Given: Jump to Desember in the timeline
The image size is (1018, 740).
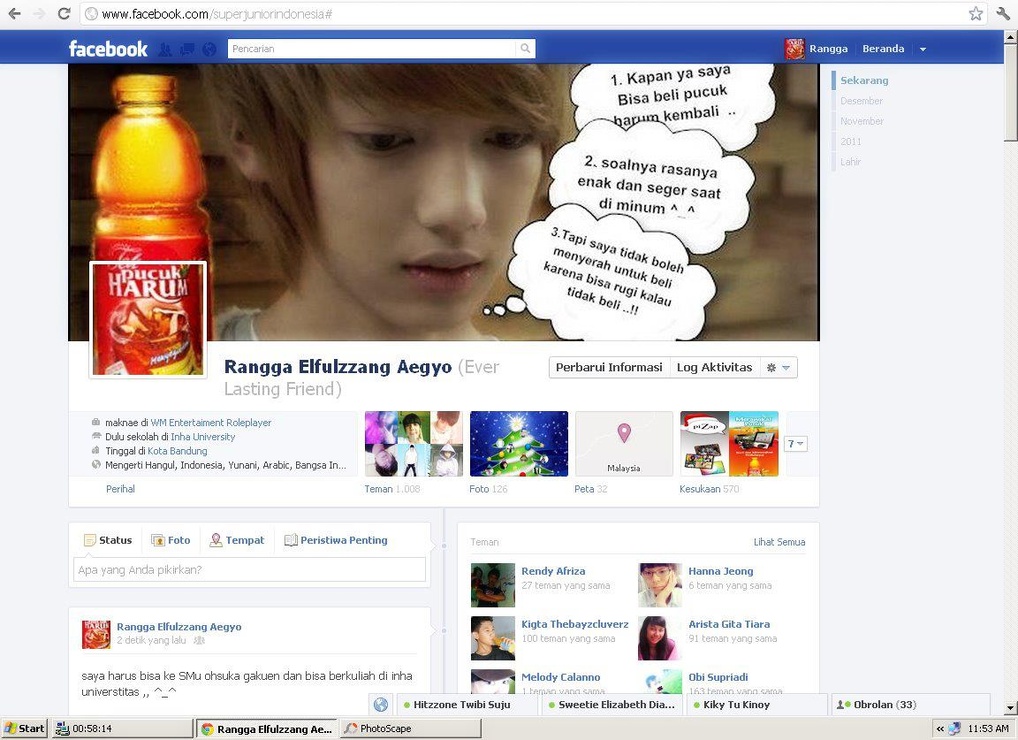Looking at the screenshot, I should (861, 101).
